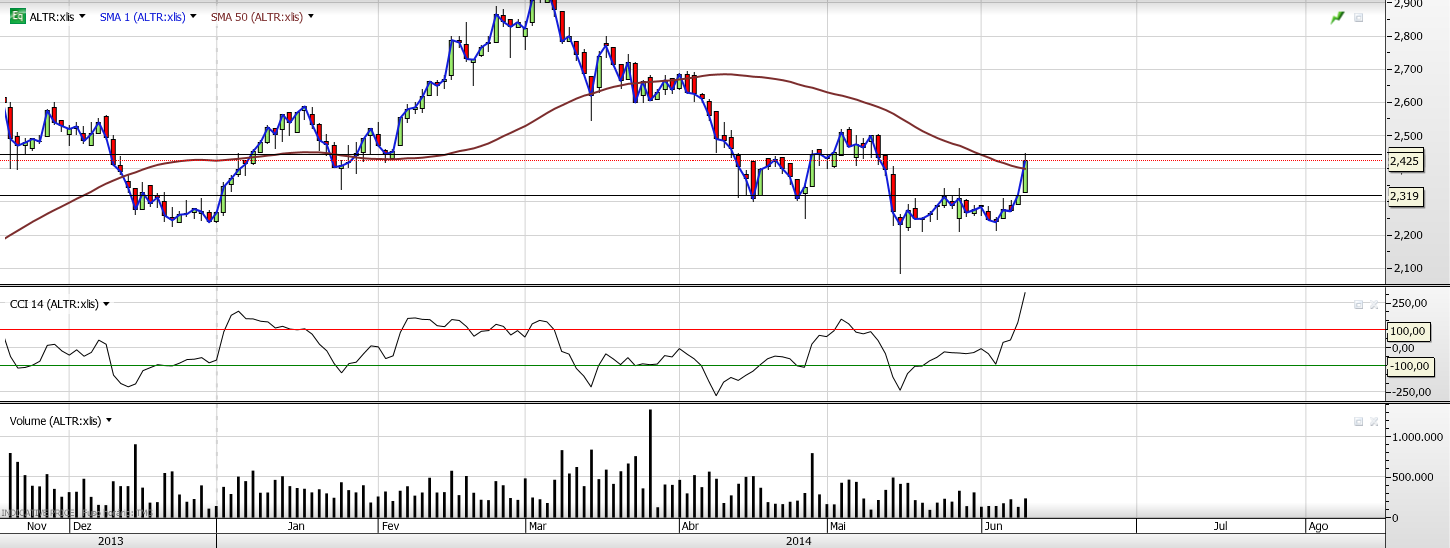Close the CCI 14 indicator panel
The width and height of the screenshot is (1450, 548).
tap(1373, 304)
